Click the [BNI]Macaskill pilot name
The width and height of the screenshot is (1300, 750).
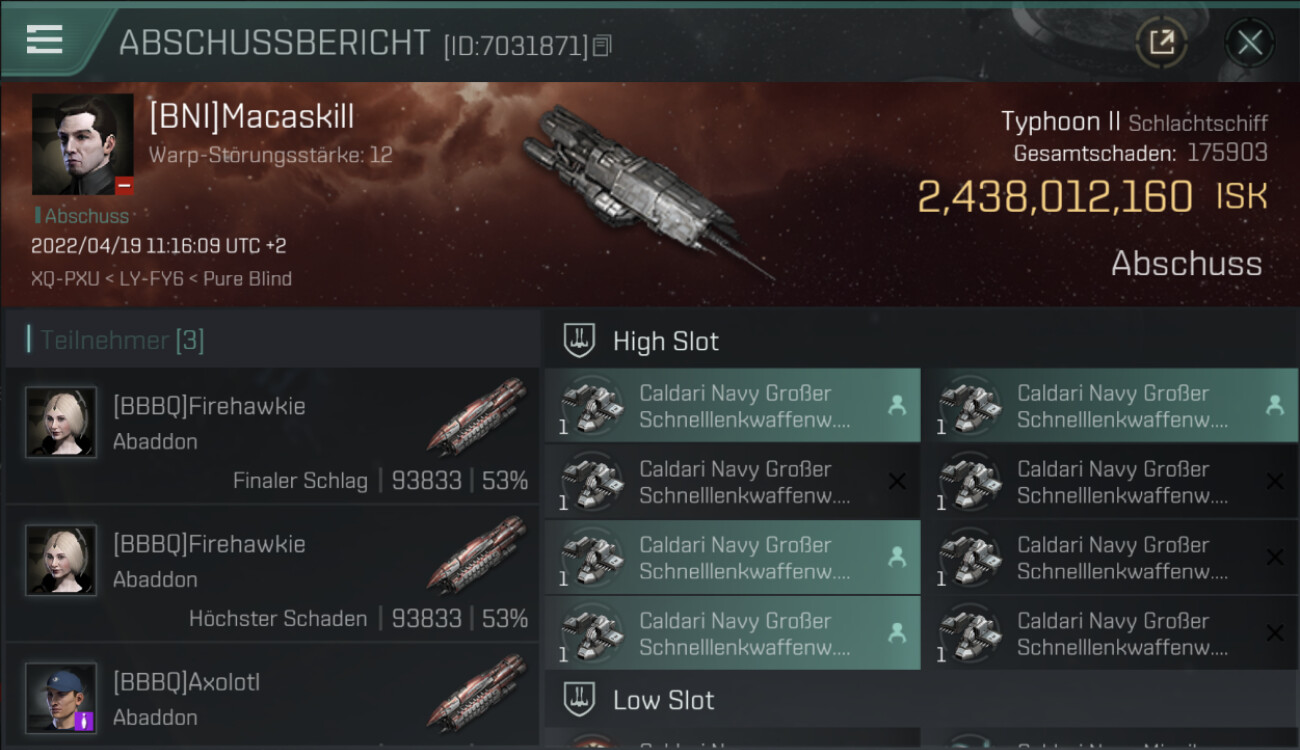click(x=251, y=117)
